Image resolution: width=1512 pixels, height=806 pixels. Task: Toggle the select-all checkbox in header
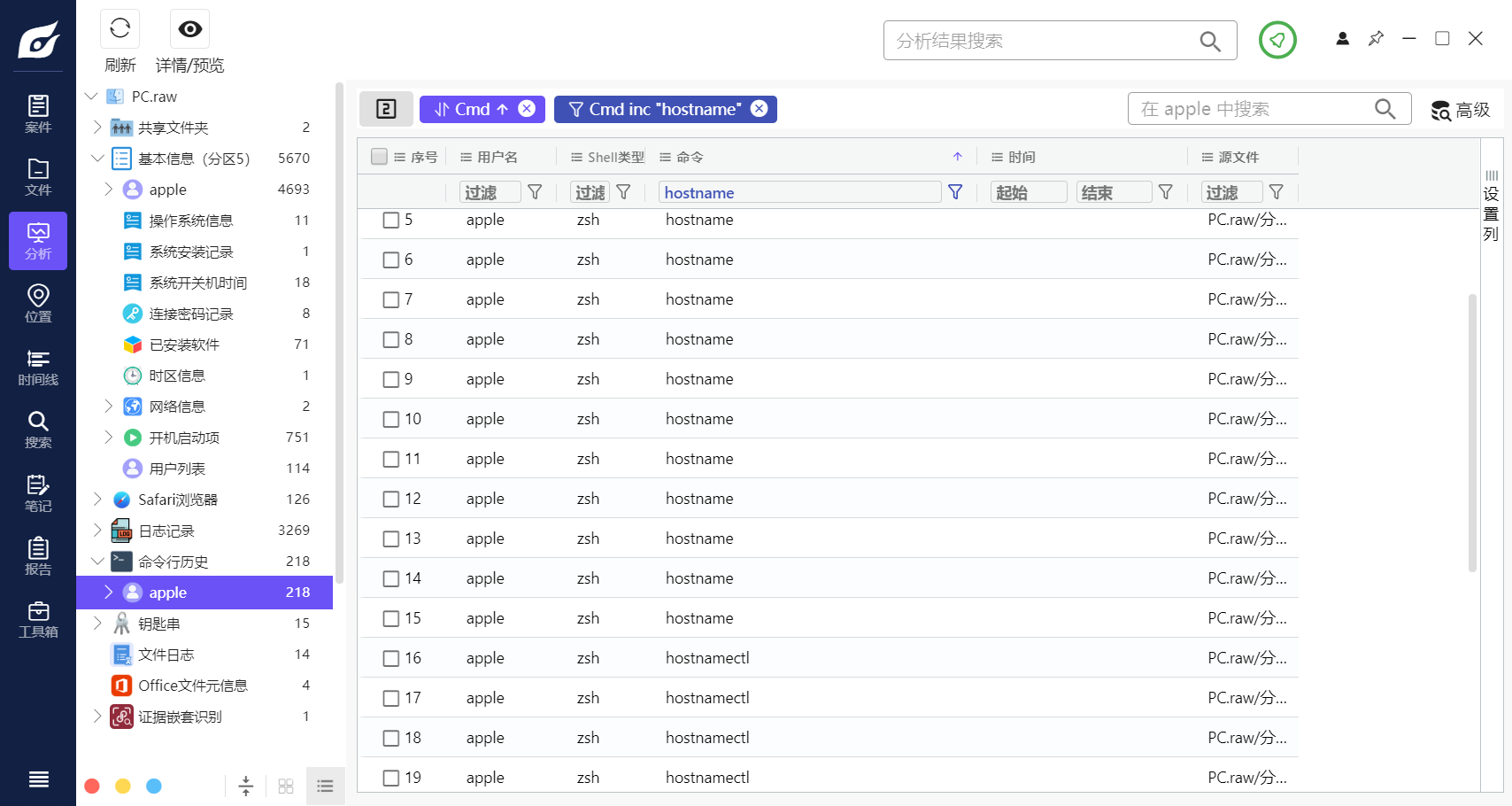tap(379, 157)
